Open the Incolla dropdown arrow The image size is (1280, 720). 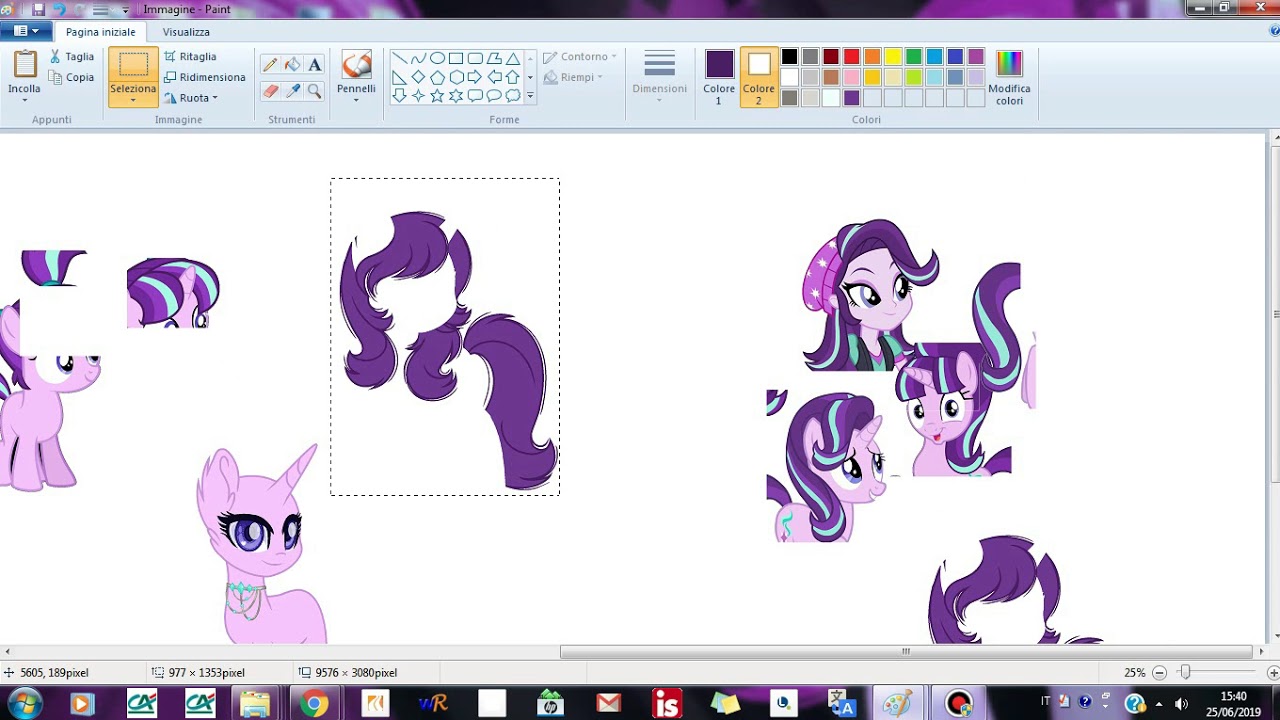pos(24,100)
